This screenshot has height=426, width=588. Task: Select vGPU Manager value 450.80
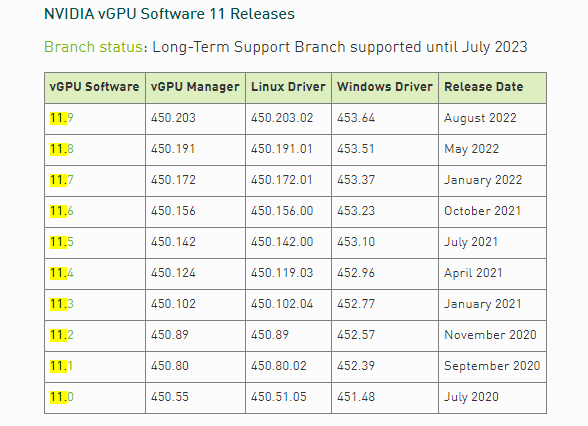[x=170, y=366]
